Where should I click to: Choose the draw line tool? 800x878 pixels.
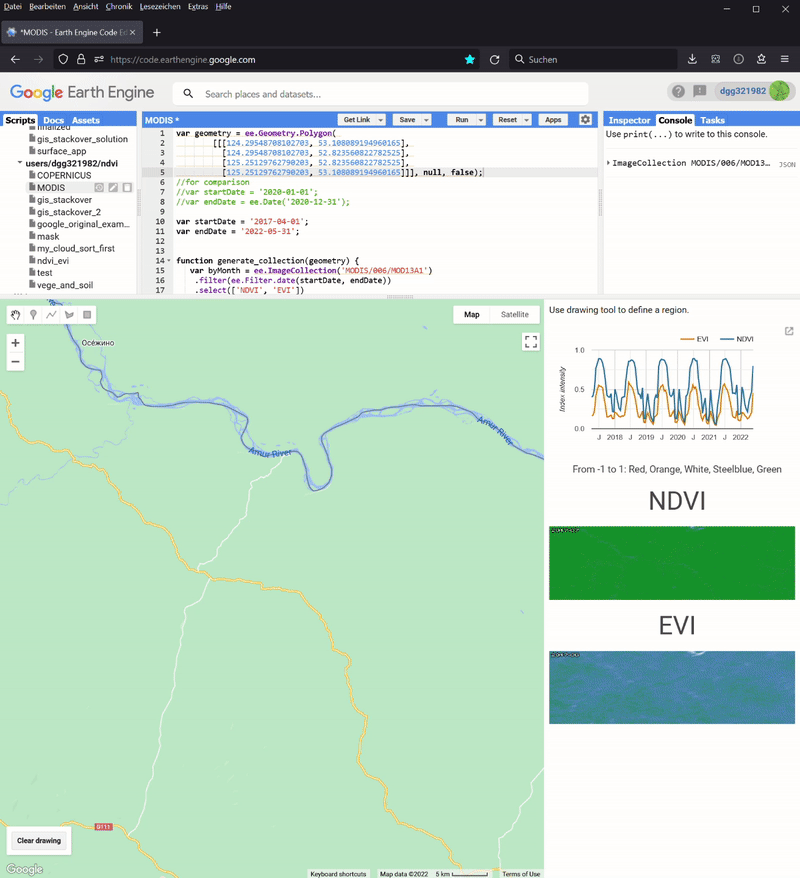(x=51, y=315)
